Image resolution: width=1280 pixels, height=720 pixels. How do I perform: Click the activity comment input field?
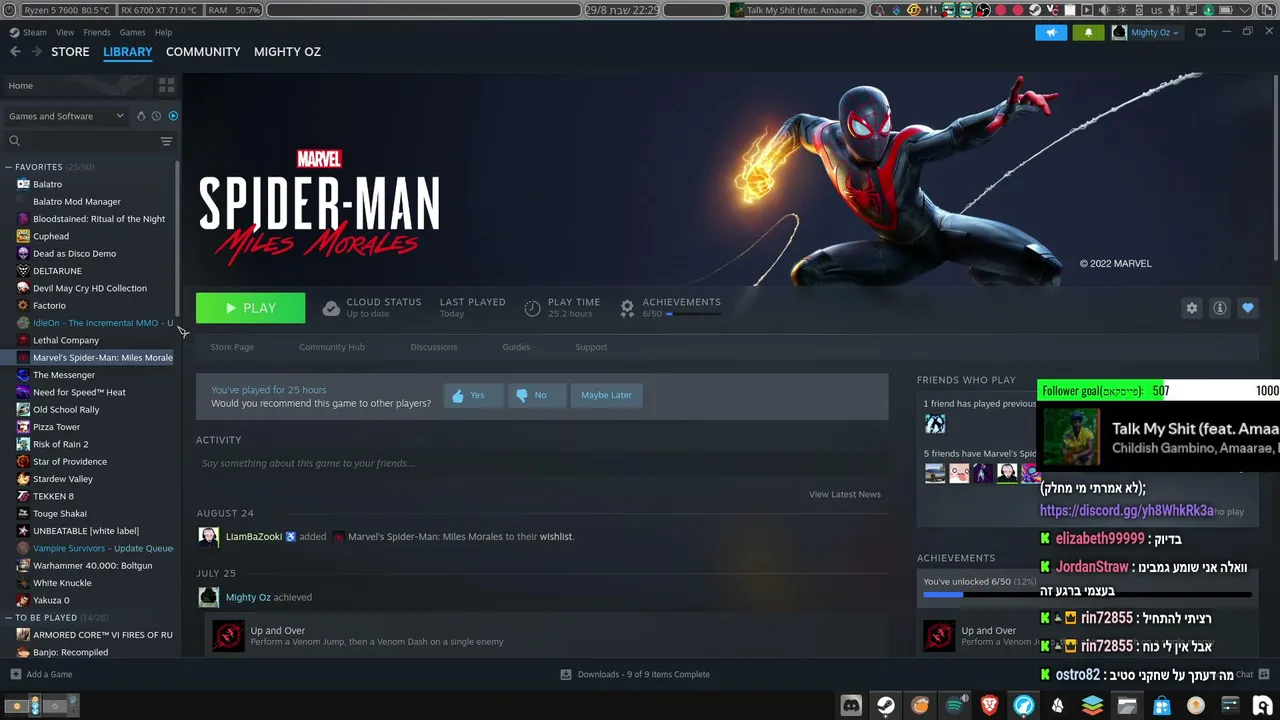(542, 463)
